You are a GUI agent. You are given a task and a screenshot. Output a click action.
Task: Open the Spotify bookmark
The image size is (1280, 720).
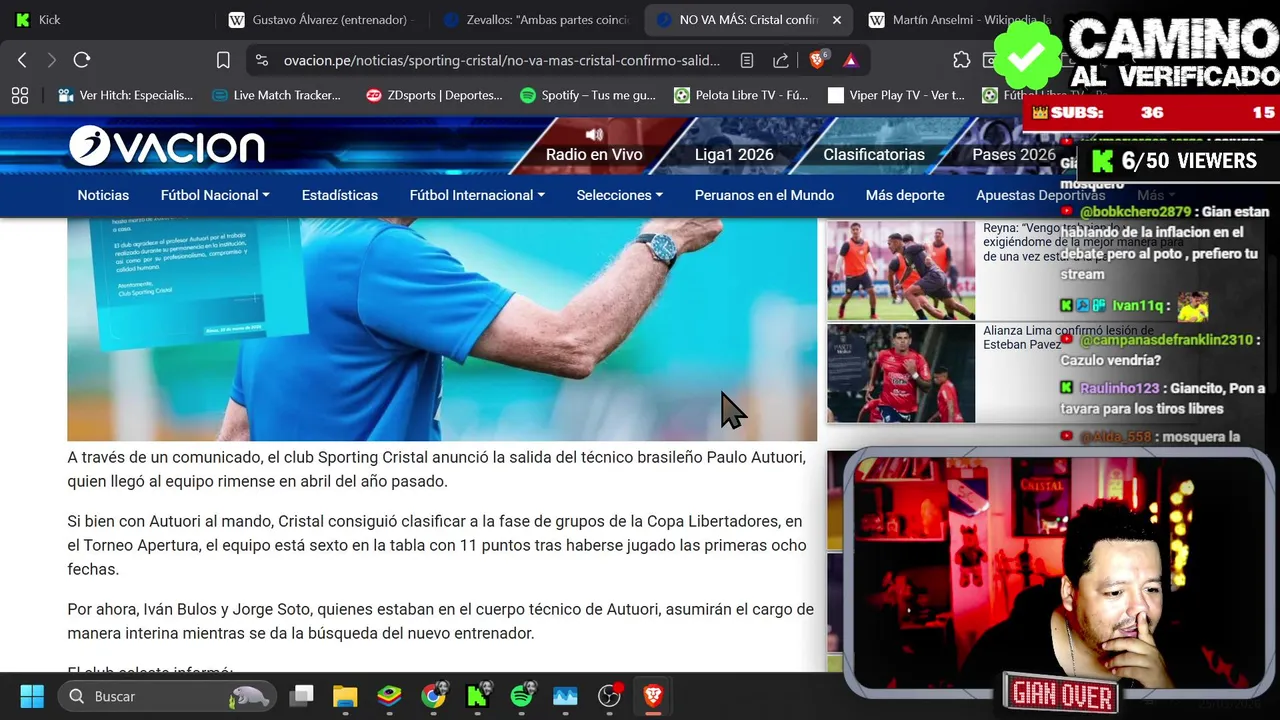click(588, 95)
